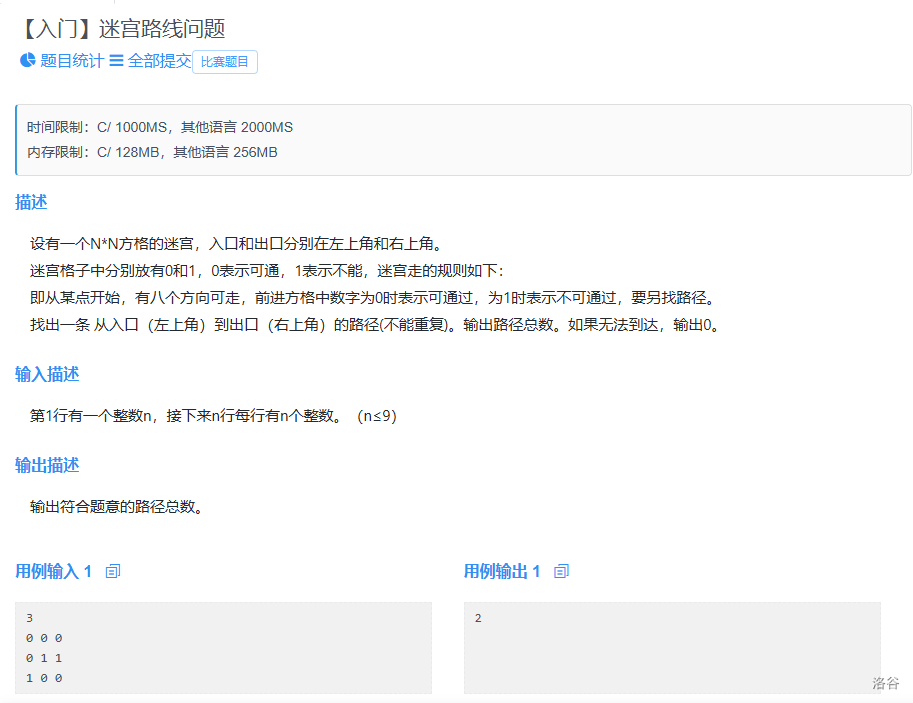Click the 内存限制 memory limit line
913x703 pixels.
pos(152,152)
